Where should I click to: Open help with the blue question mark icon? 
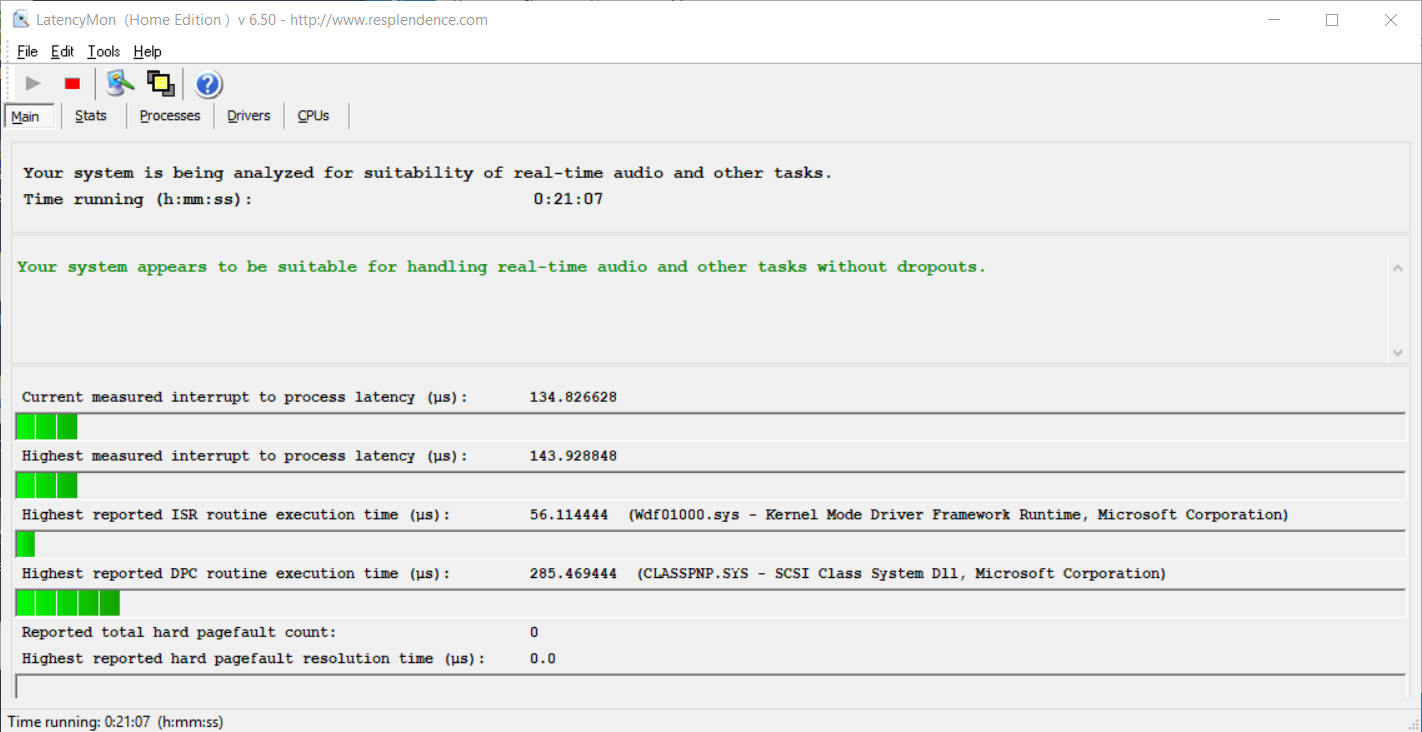pyautogui.click(x=208, y=84)
